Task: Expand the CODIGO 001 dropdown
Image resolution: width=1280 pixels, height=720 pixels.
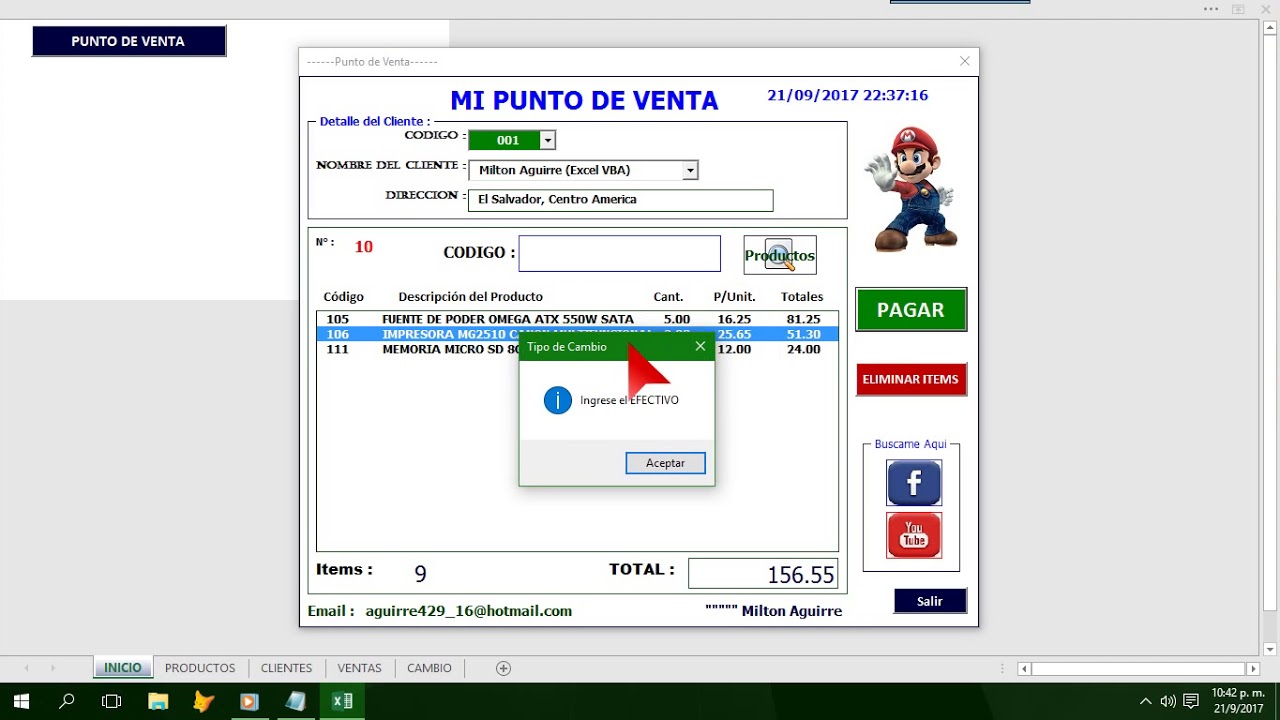Action: [547, 140]
